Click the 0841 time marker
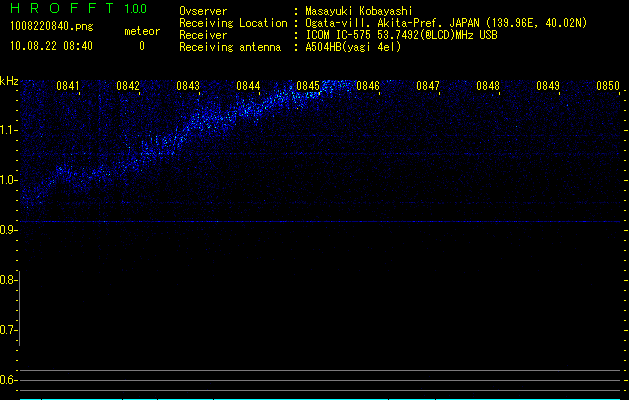 [68, 86]
